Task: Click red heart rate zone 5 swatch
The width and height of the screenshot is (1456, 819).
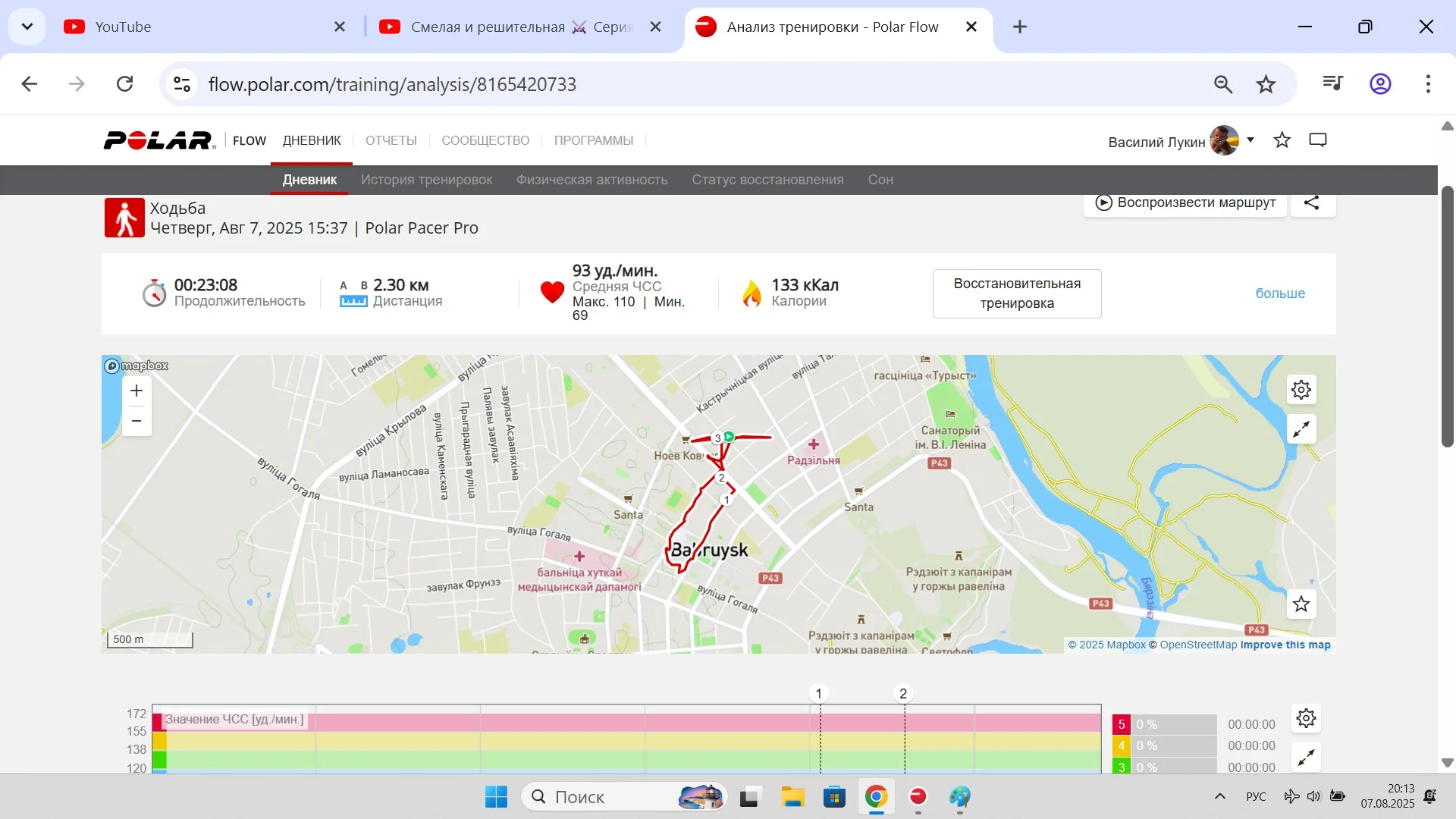Action: click(x=1122, y=724)
